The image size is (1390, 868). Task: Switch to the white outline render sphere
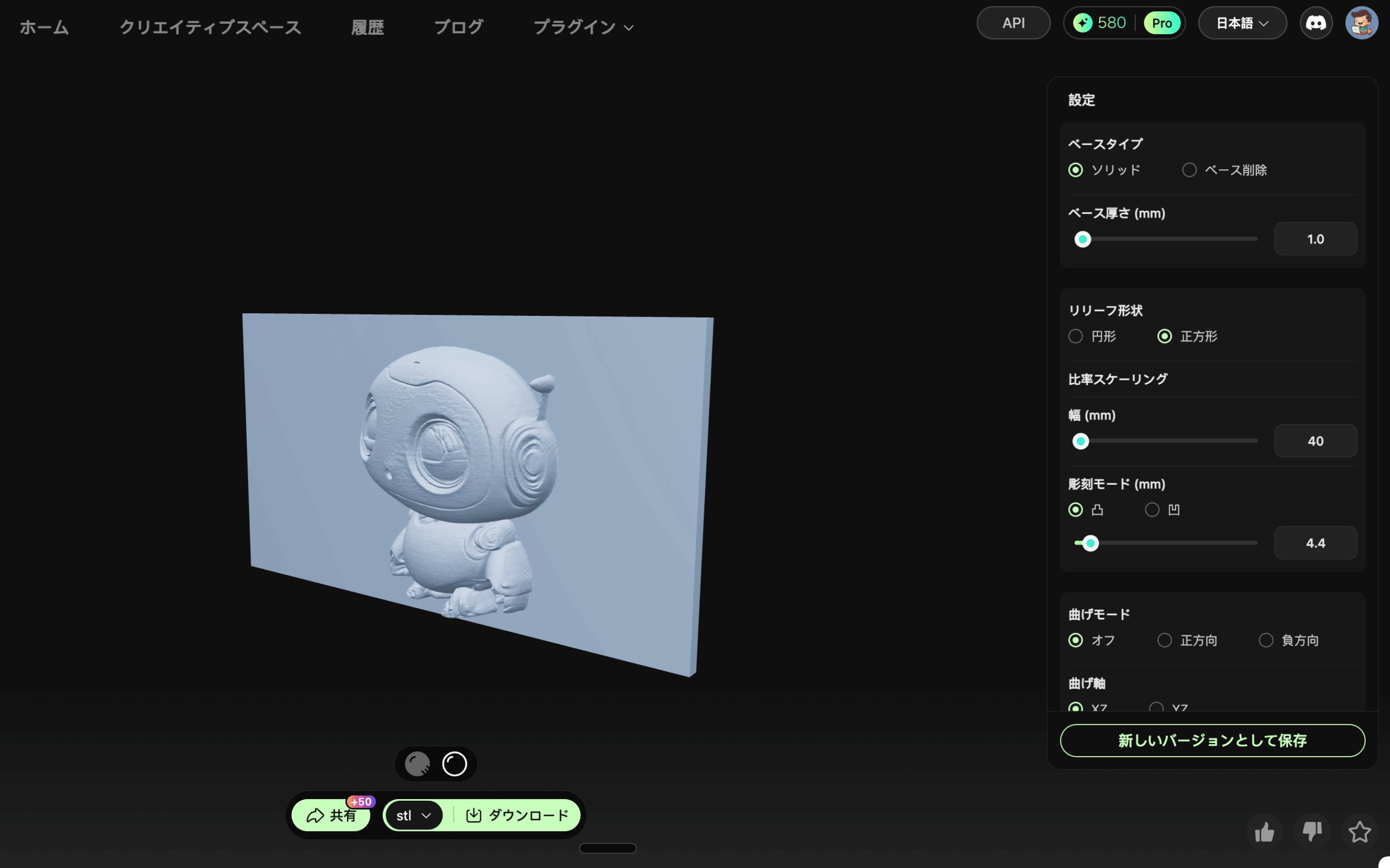454,764
